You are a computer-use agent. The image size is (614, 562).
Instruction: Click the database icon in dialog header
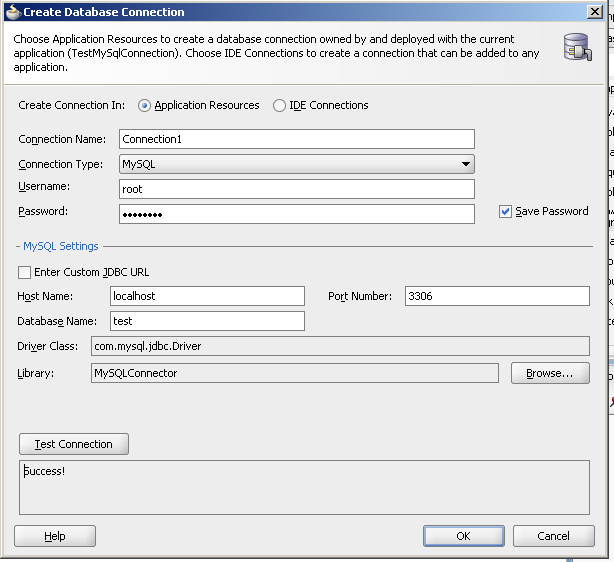[577, 48]
